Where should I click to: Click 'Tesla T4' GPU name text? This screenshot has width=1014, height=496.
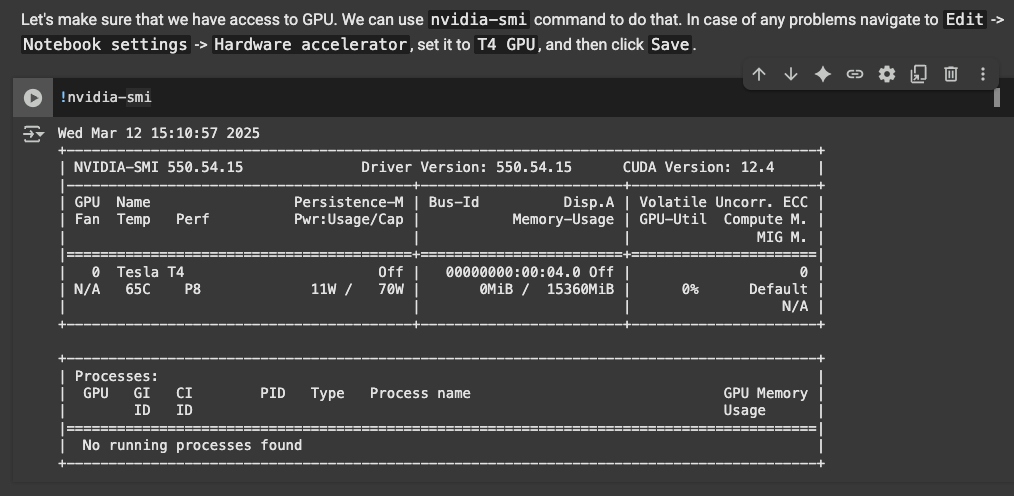point(150,272)
